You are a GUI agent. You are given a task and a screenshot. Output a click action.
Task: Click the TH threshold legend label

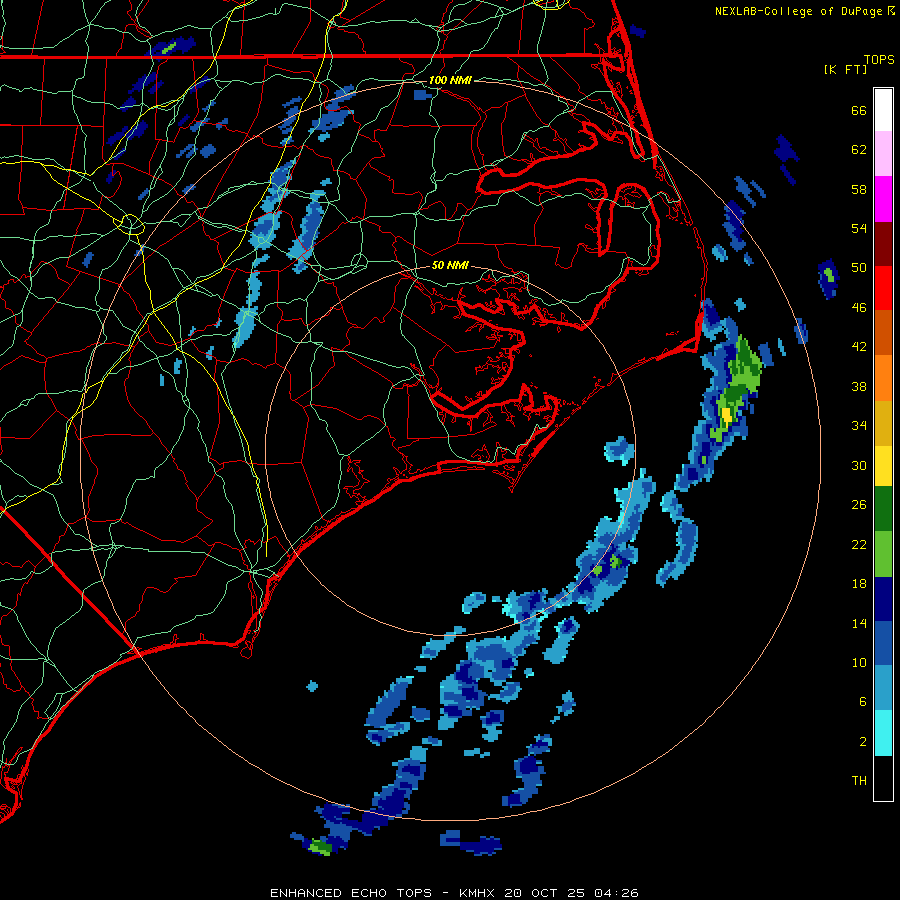click(859, 781)
